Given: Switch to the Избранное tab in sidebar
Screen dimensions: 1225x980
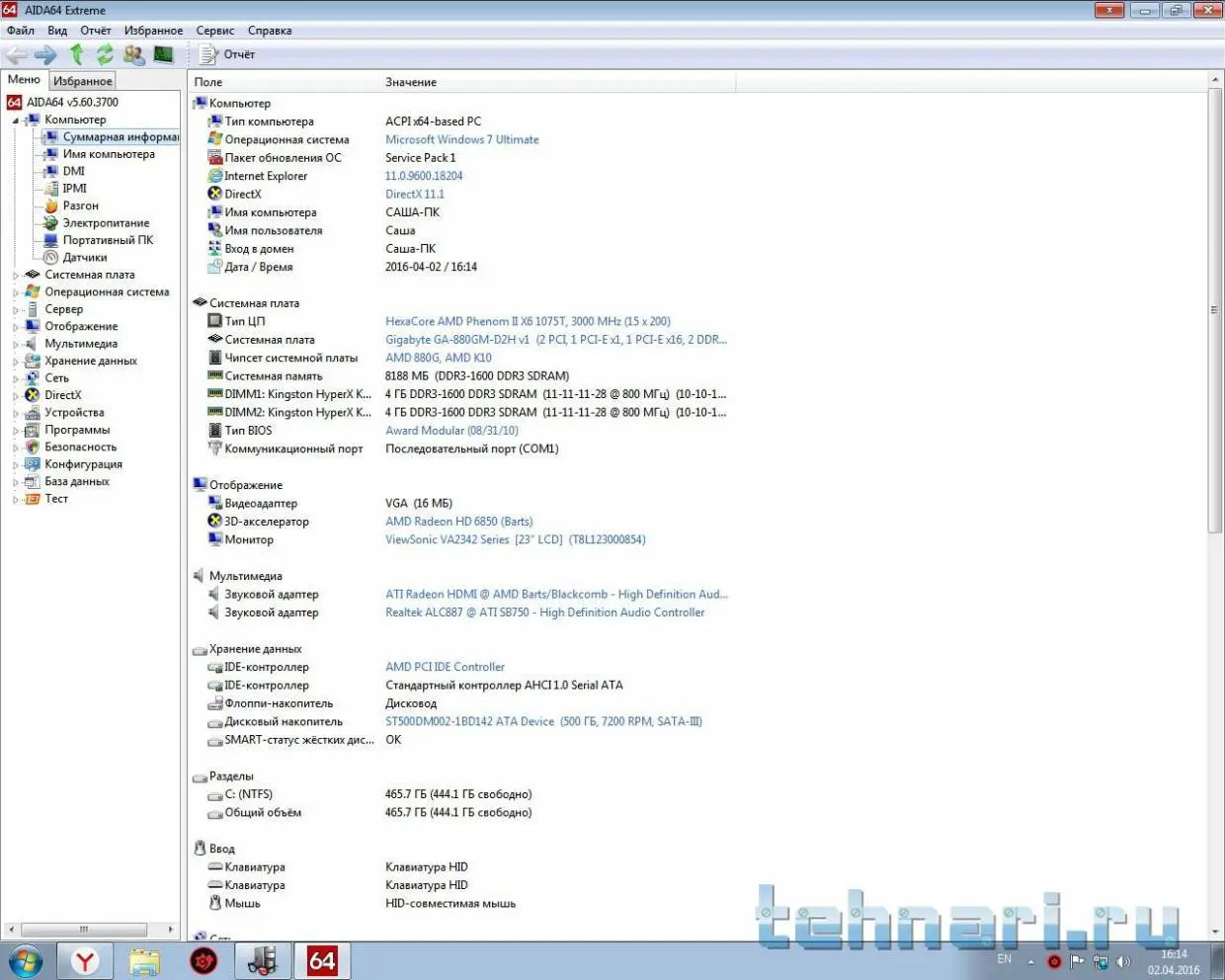Looking at the screenshot, I should point(83,81).
